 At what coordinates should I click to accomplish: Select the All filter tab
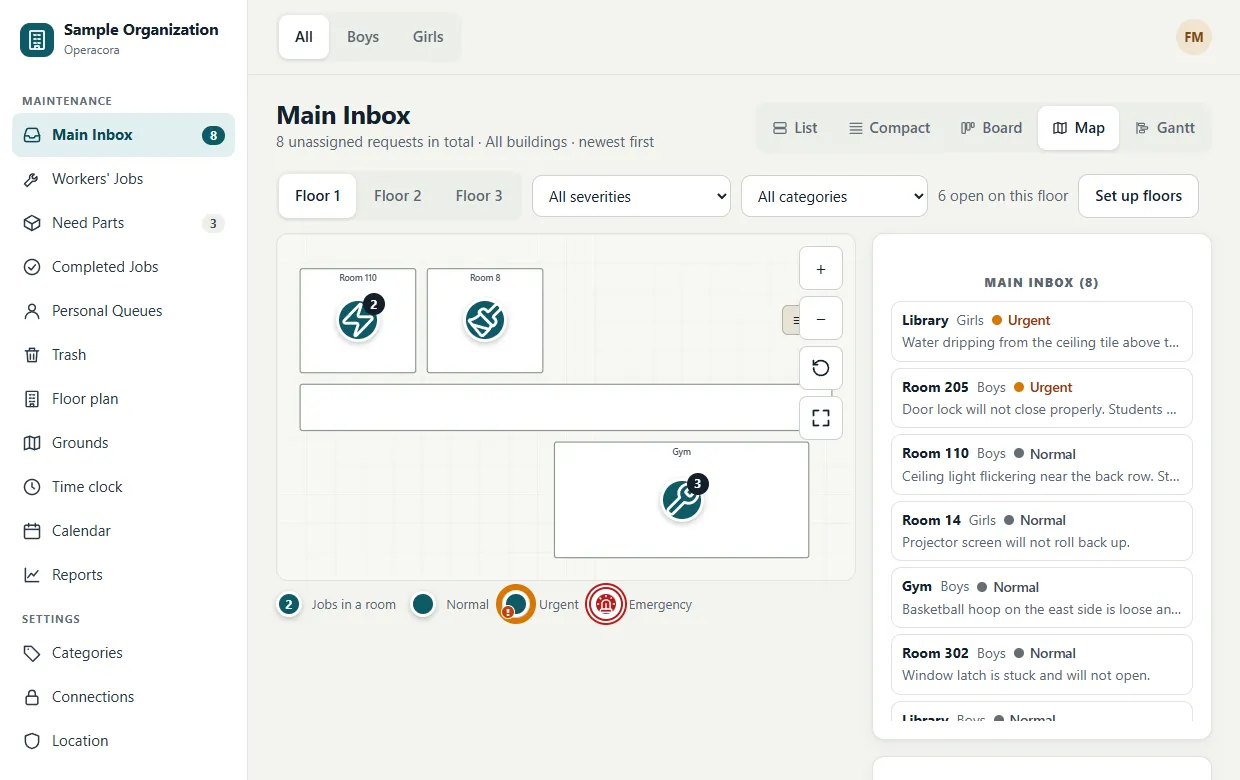(304, 37)
